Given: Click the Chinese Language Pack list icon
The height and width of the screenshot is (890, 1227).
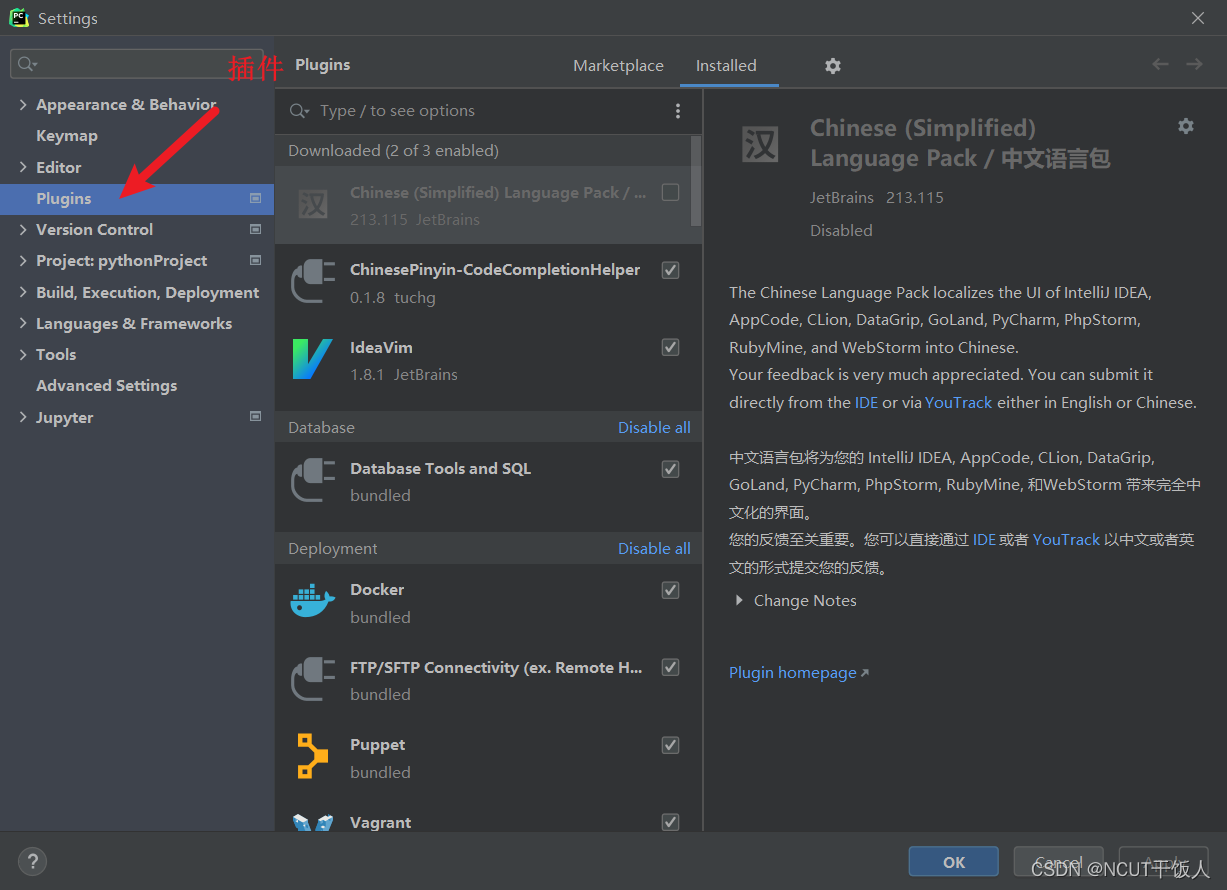Looking at the screenshot, I should (313, 205).
